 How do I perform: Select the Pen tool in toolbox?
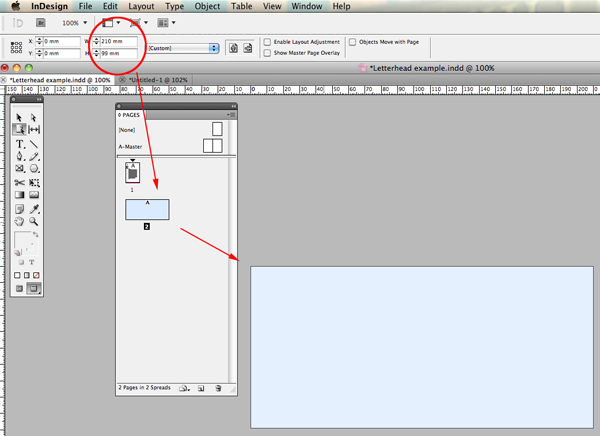coord(20,156)
